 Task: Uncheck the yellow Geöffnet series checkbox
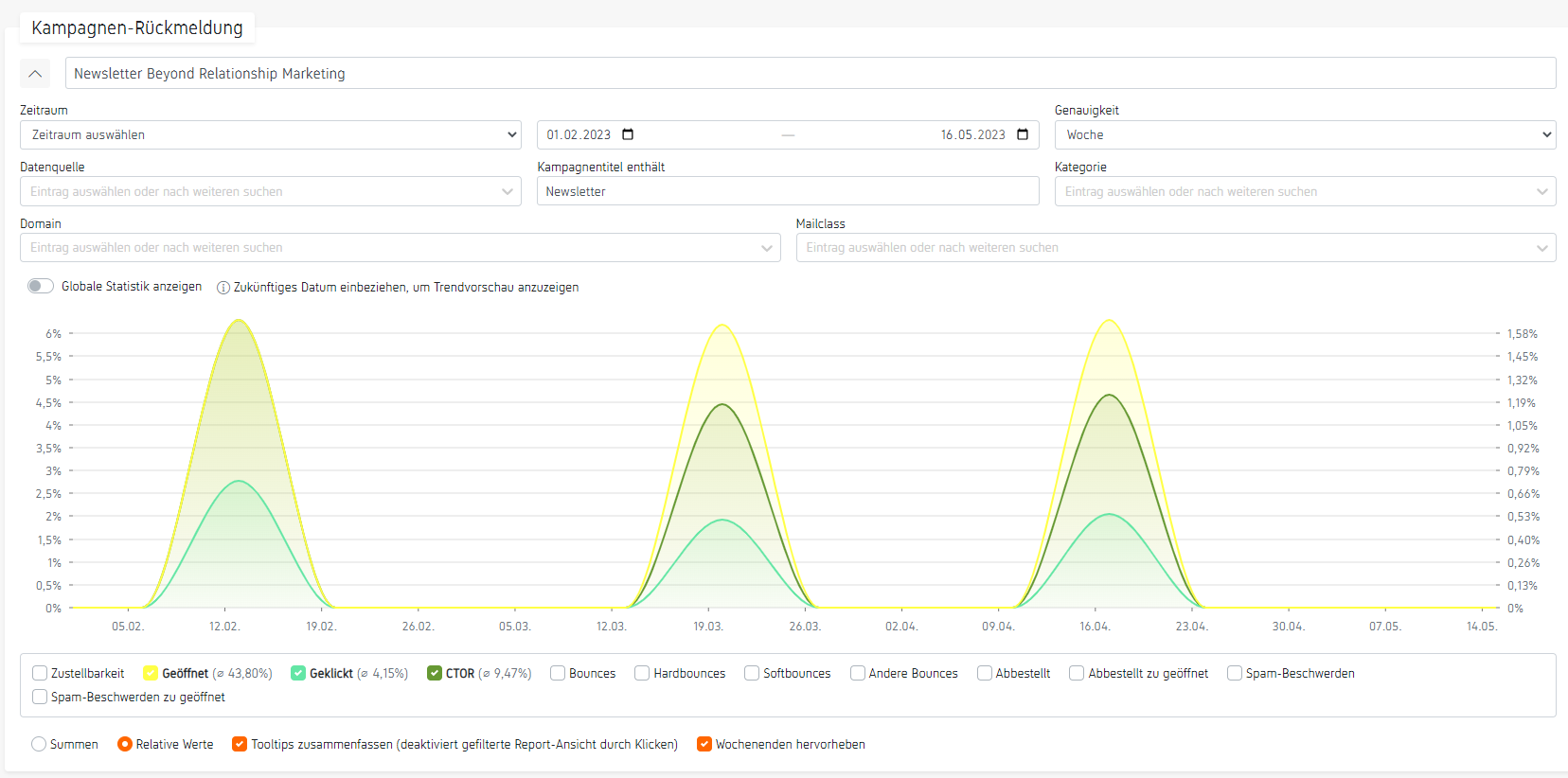tap(151, 673)
